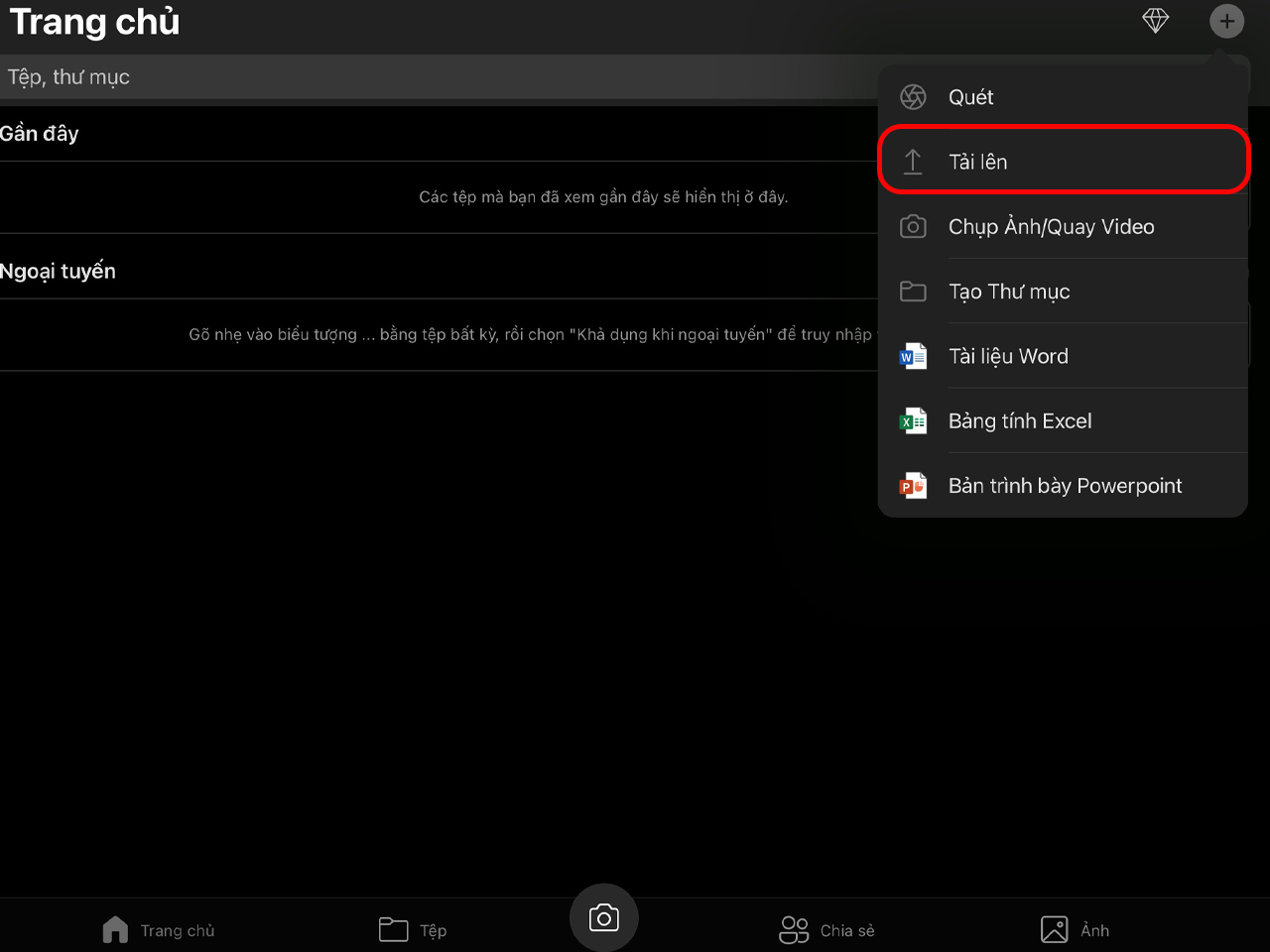
Task: Click the Gần đây section heading
Action: point(40,134)
